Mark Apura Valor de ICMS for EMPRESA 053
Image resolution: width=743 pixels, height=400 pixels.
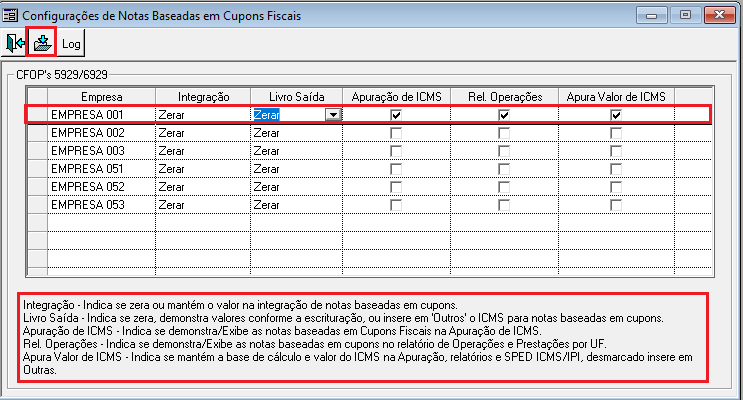616,205
